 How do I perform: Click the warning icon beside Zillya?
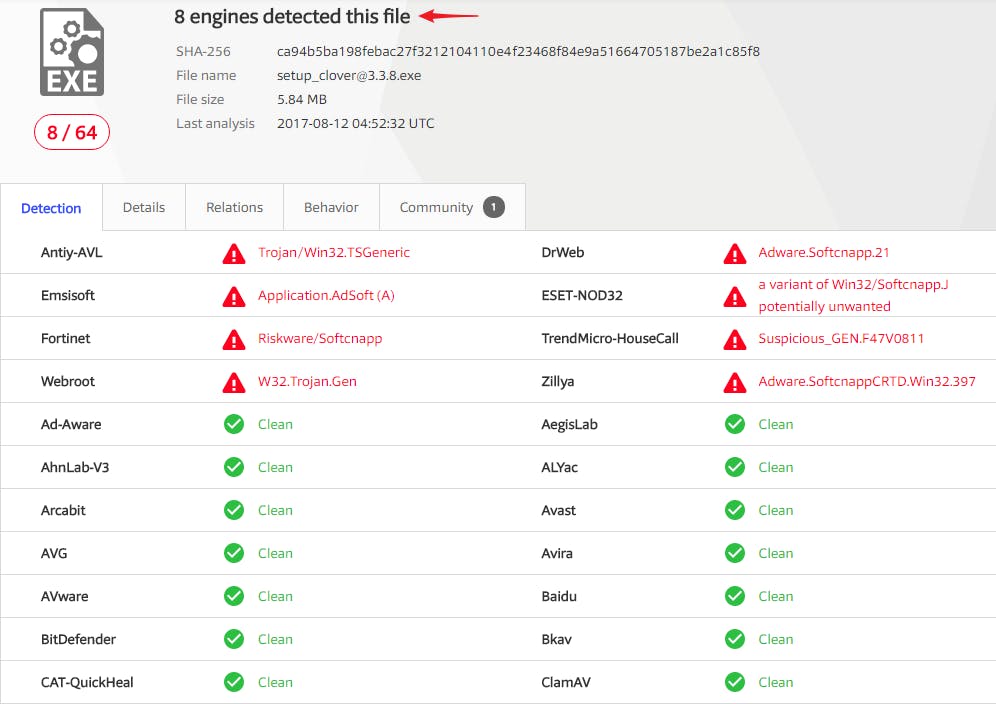[x=735, y=382]
